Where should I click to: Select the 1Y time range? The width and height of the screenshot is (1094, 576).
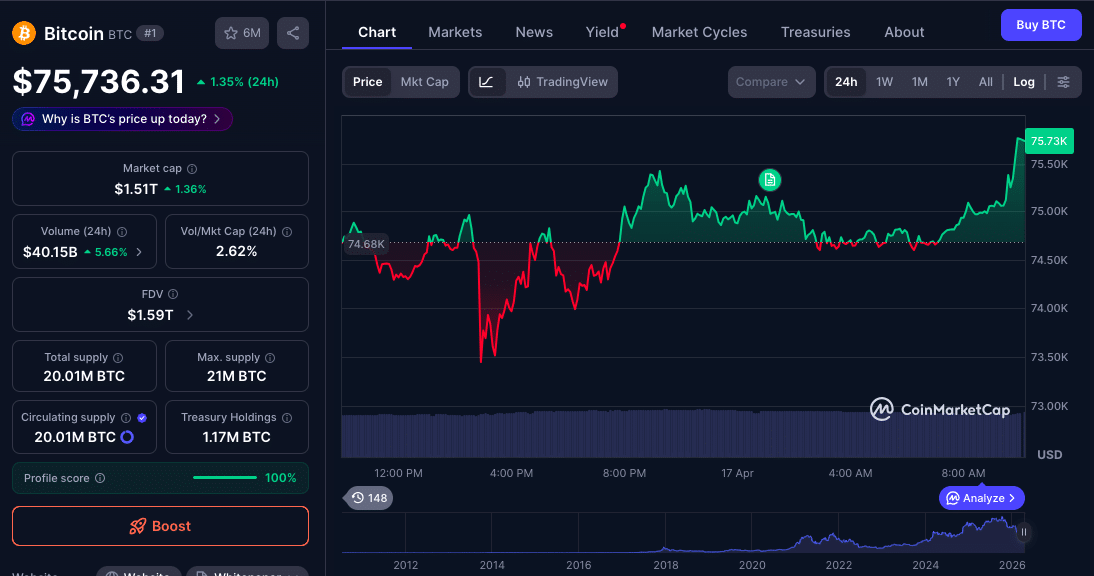click(953, 82)
